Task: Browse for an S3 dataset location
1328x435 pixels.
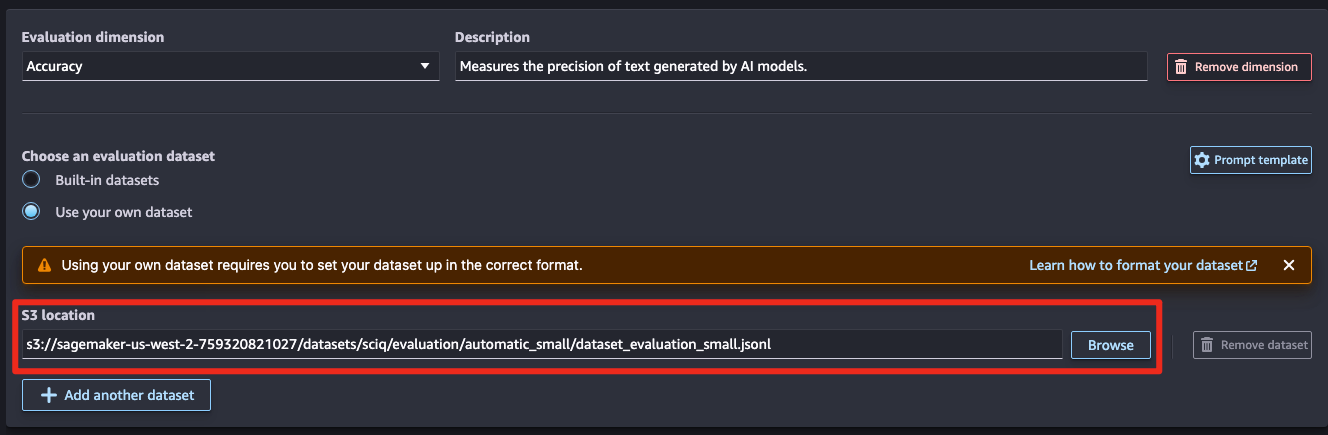Action: coord(1111,345)
